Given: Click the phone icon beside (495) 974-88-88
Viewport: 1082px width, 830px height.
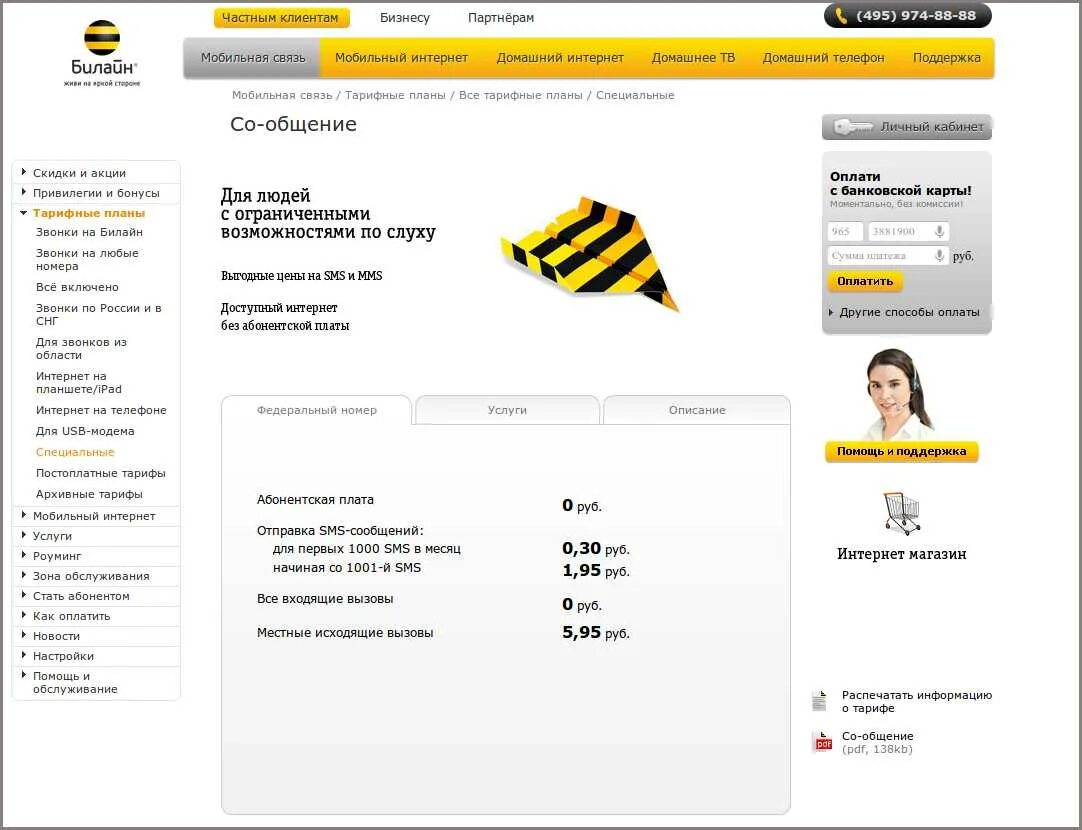Looking at the screenshot, I should pyautogui.click(x=840, y=15).
